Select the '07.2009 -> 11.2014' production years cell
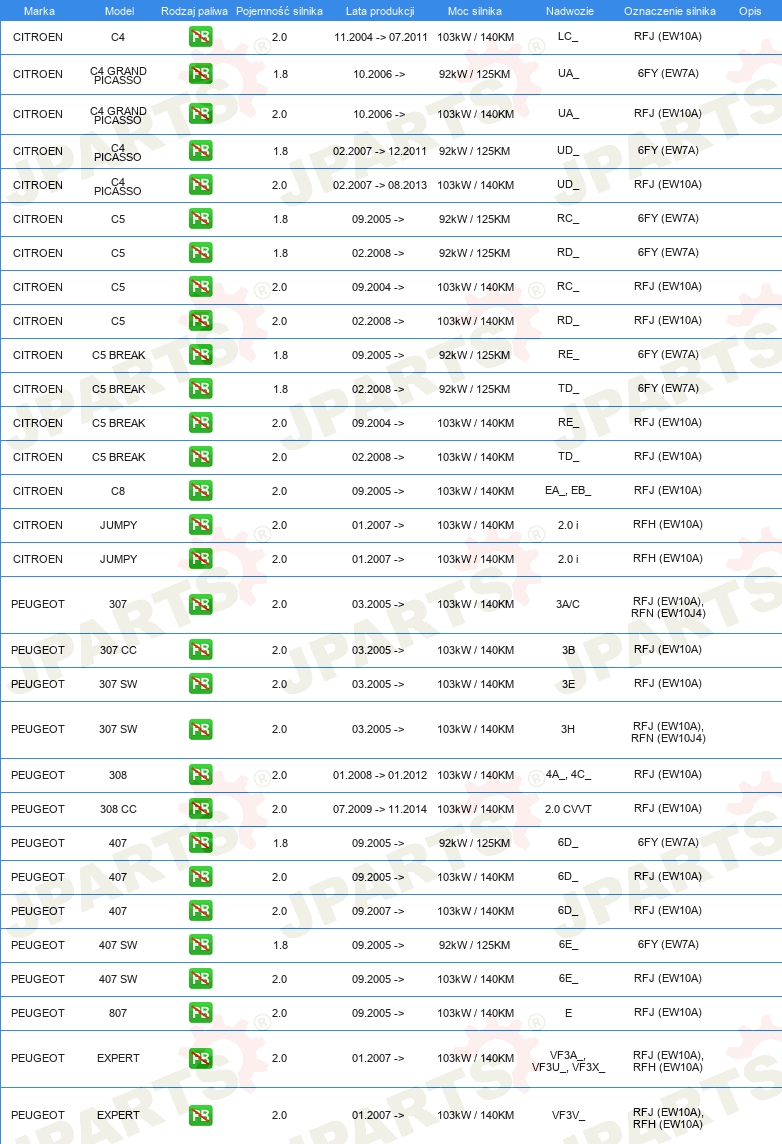Viewport: 782px width, 1144px height. pyautogui.click(x=379, y=809)
